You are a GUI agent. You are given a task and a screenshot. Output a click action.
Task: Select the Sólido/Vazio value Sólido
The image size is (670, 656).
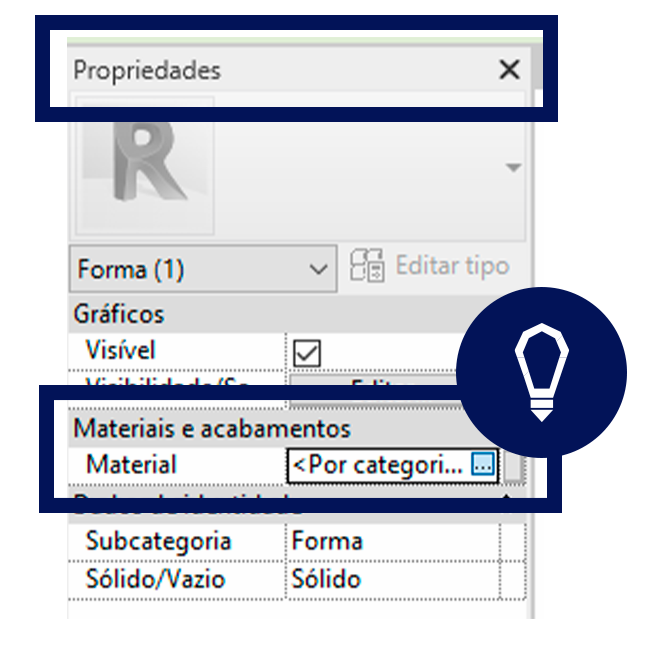[326, 580]
